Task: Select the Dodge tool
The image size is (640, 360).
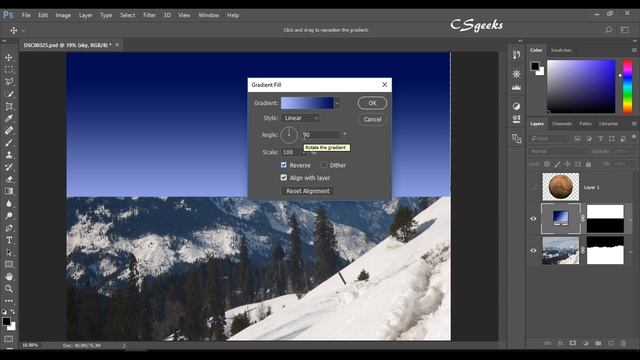Action: click(x=9, y=216)
